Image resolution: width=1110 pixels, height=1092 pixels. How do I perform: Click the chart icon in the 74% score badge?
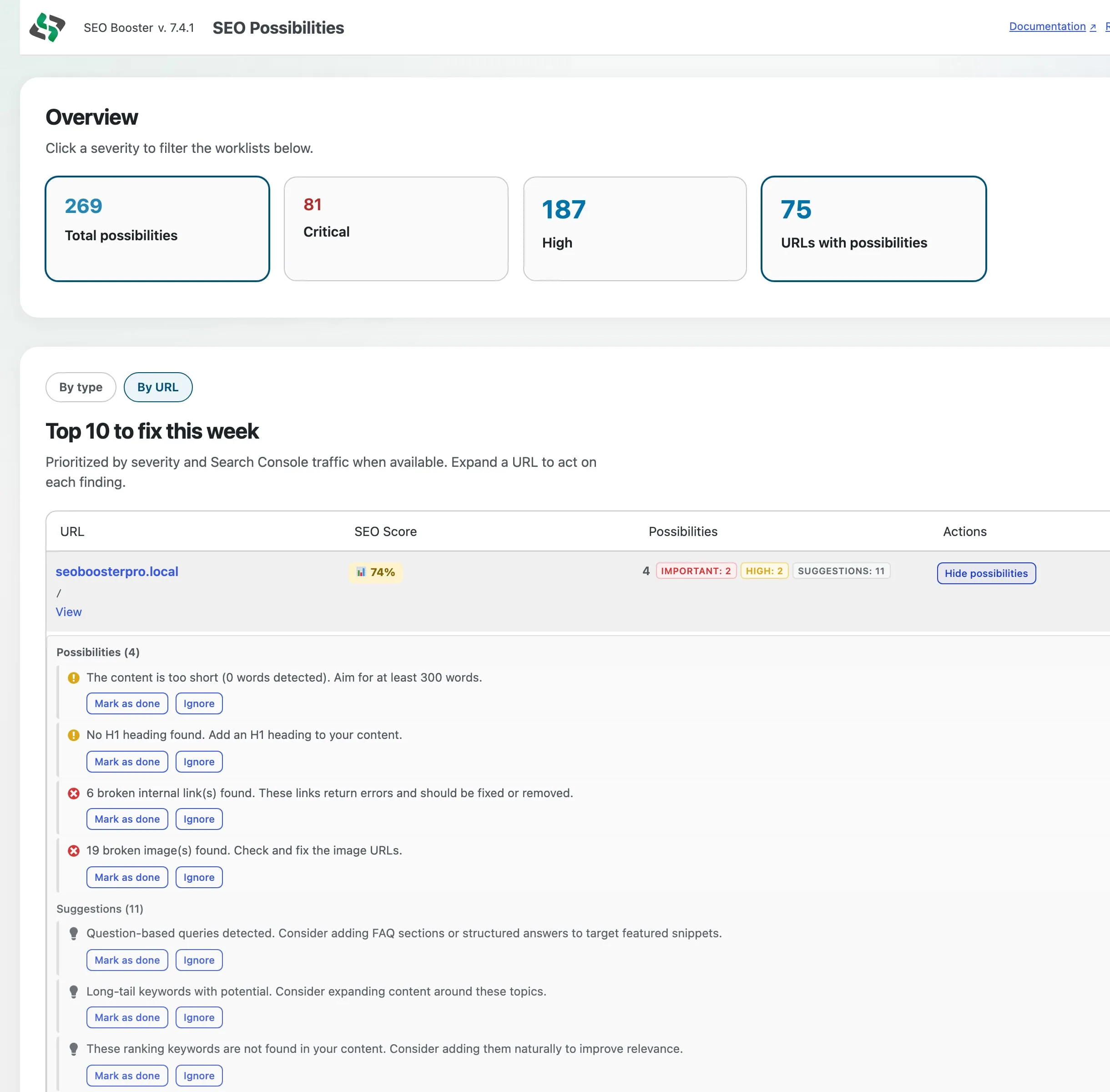point(361,572)
